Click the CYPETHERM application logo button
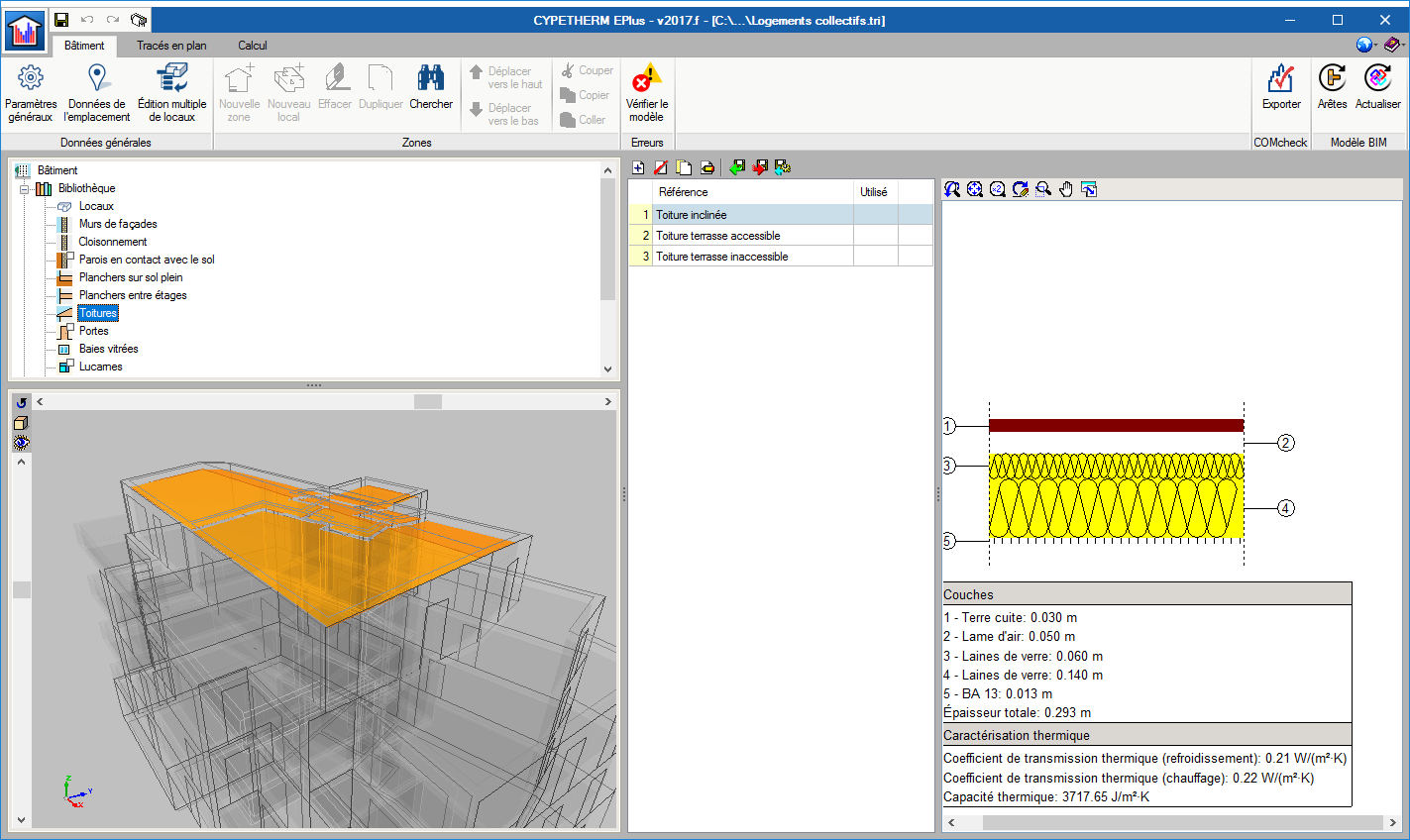The height and width of the screenshot is (840, 1410). [x=24, y=31]
